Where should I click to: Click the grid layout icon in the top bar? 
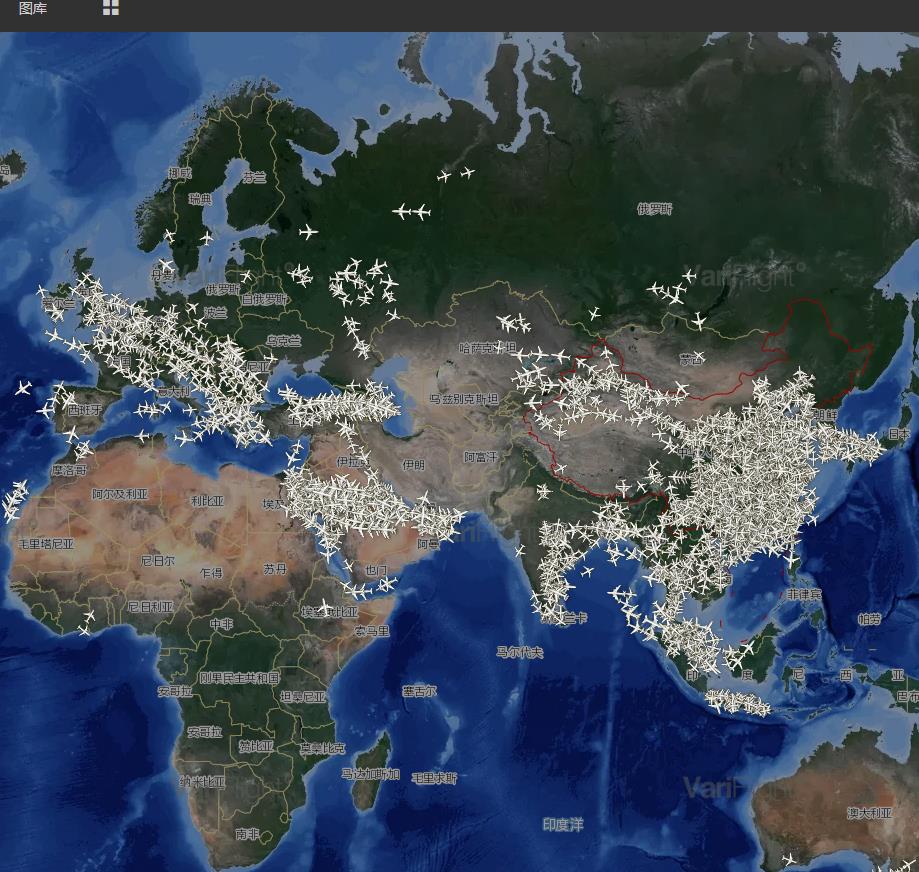(111, 9)
